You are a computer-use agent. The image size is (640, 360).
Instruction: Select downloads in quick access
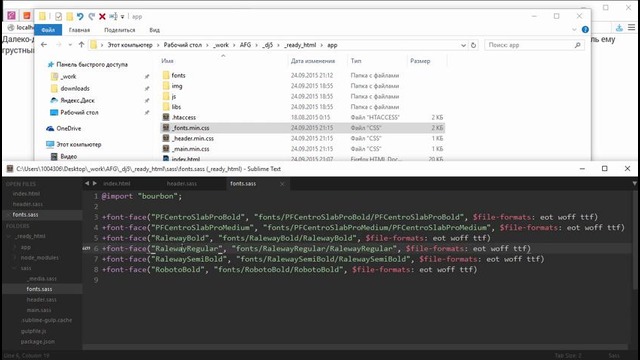click(x=75, y=88)
